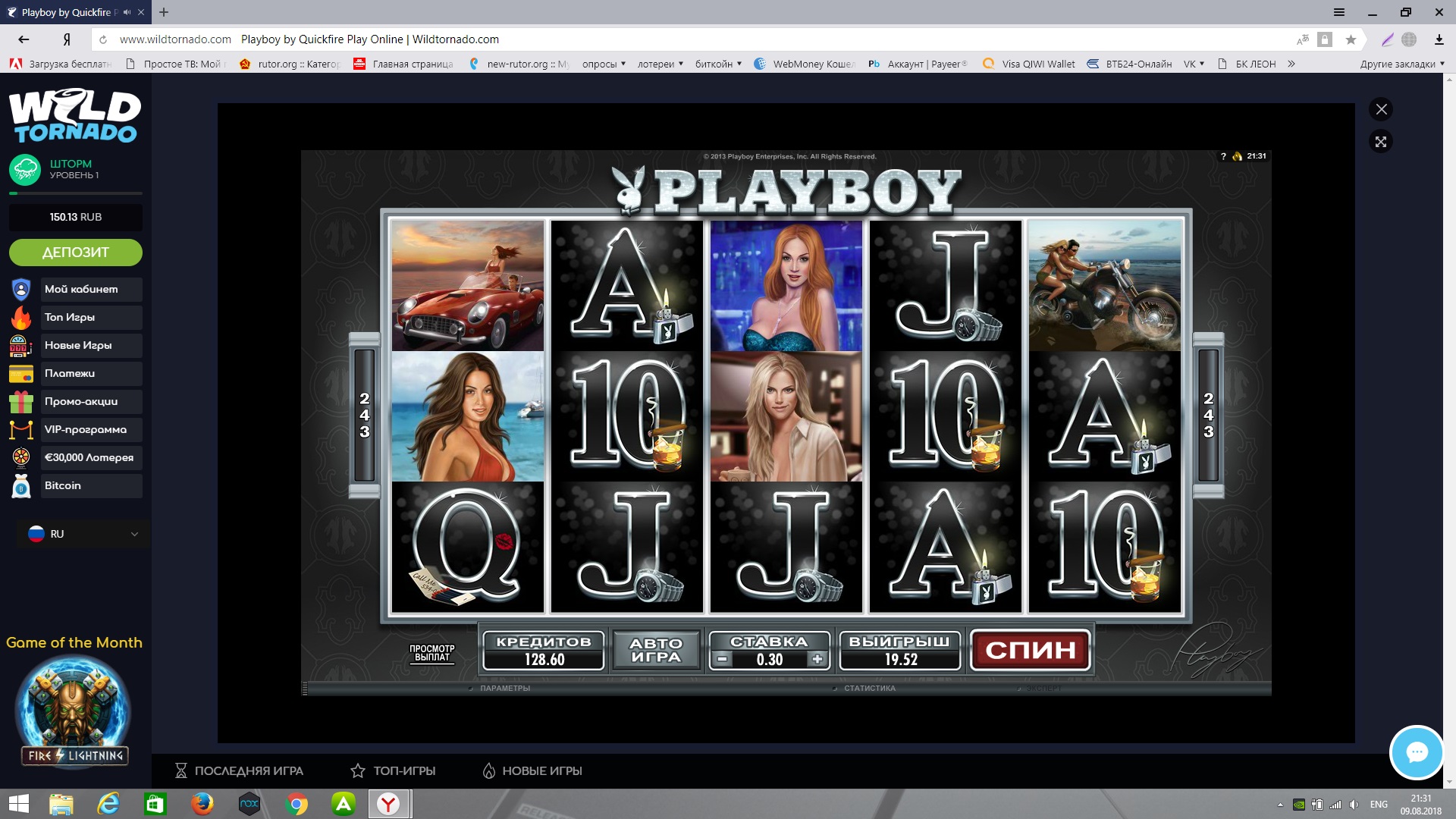Click the Yandex home button icon

coord(67,39)
